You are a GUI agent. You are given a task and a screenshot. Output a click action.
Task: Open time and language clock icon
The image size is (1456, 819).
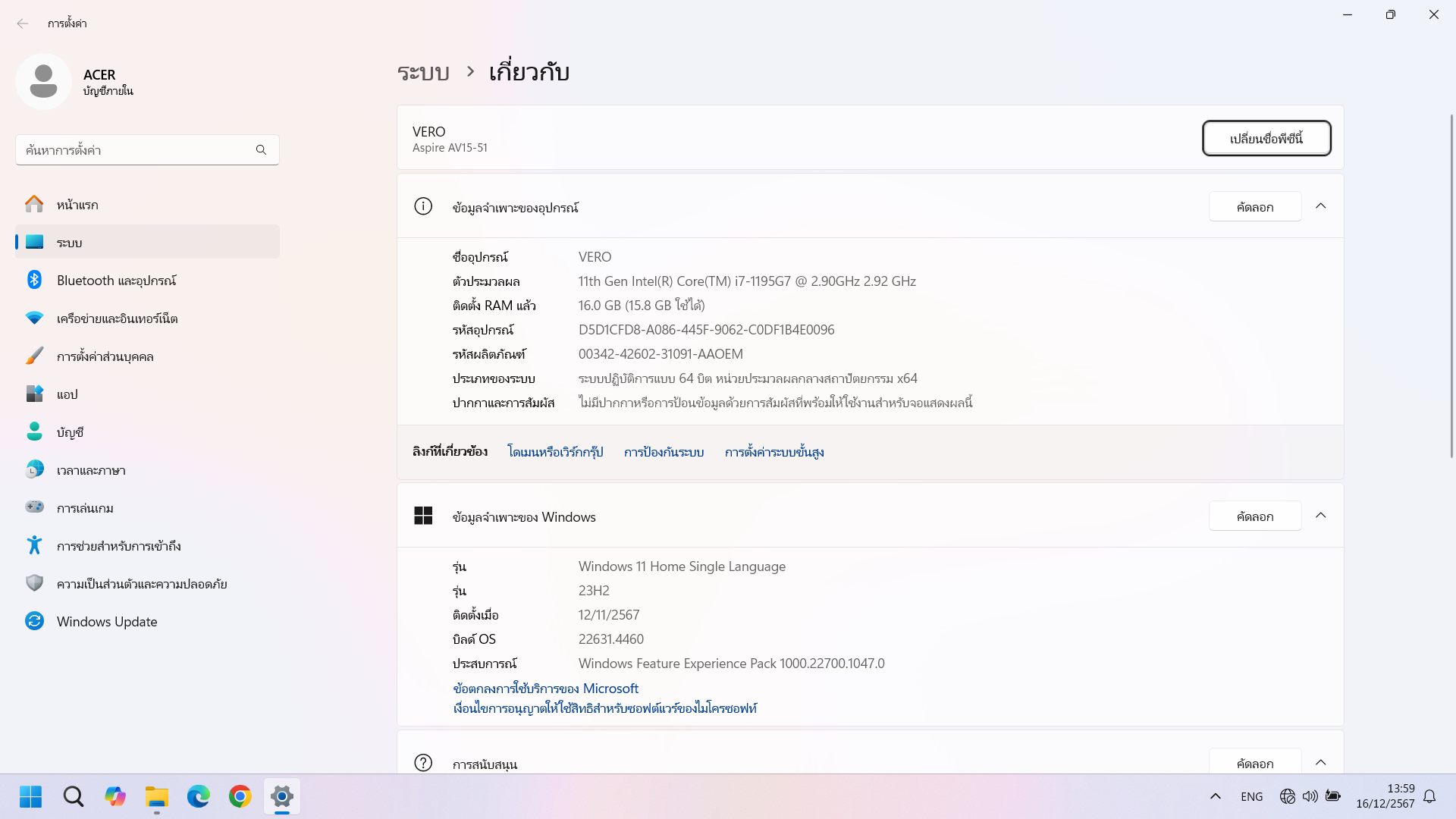[34, 469]
